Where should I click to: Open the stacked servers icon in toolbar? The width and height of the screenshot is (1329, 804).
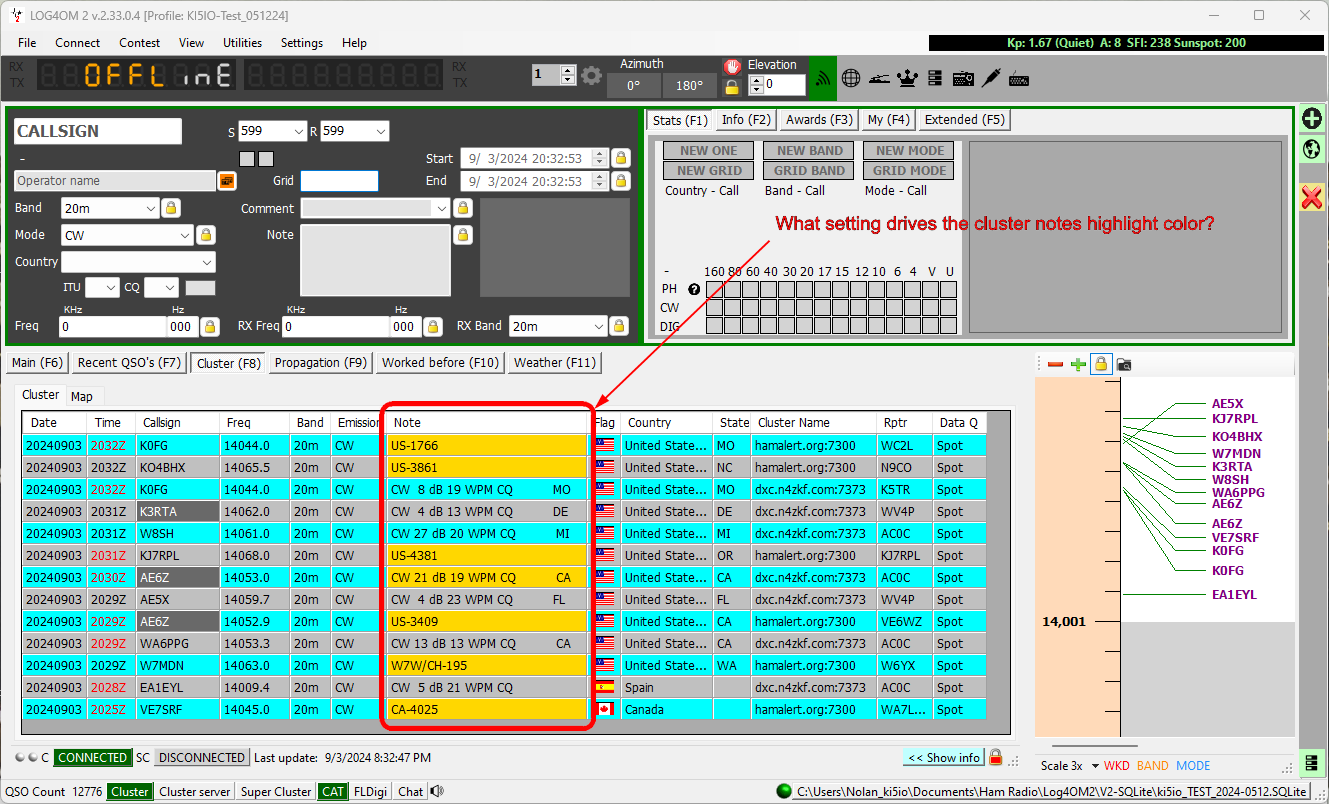pos(935,77)
